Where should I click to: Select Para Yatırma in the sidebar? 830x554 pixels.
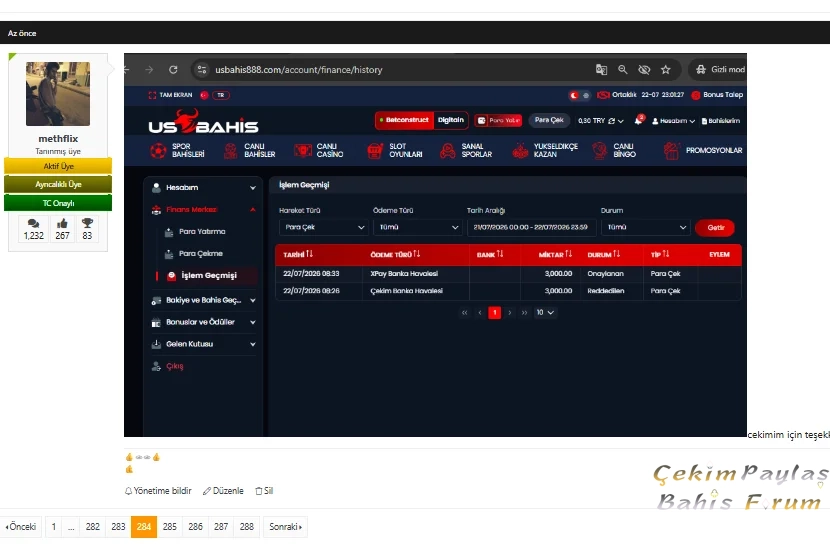tap(202, 231)
